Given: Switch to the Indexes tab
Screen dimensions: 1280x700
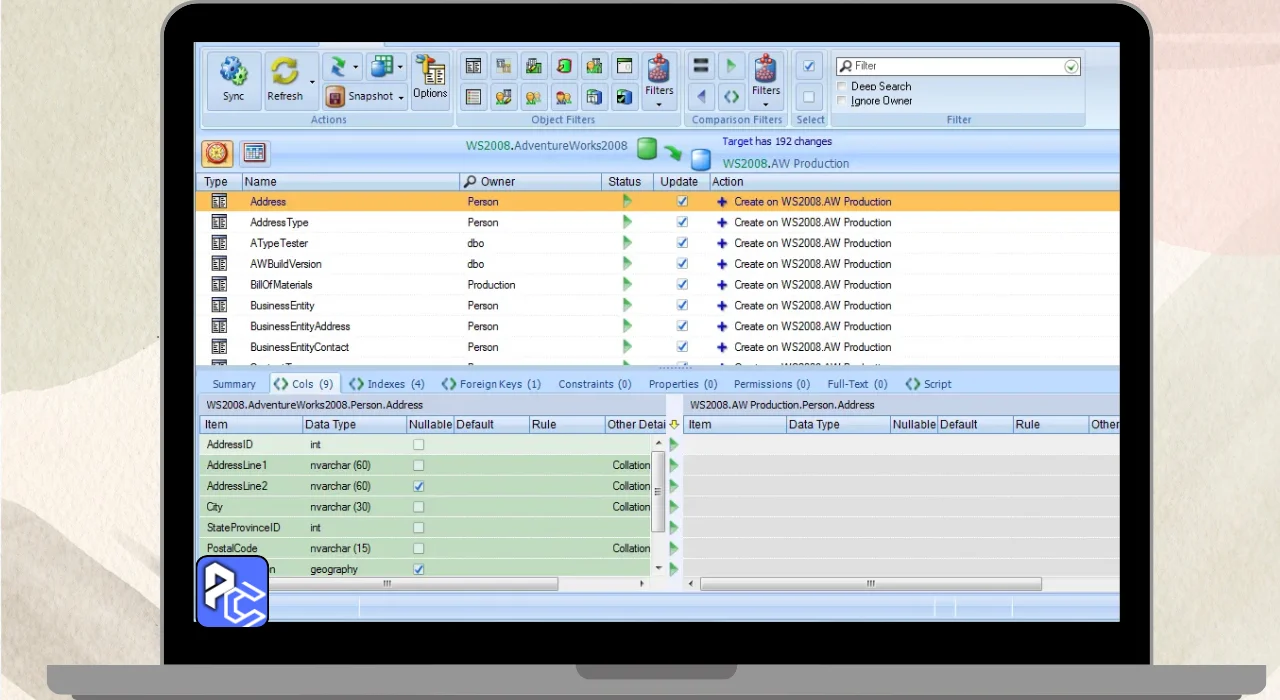Looking at the screenshot, I should 386,384.
